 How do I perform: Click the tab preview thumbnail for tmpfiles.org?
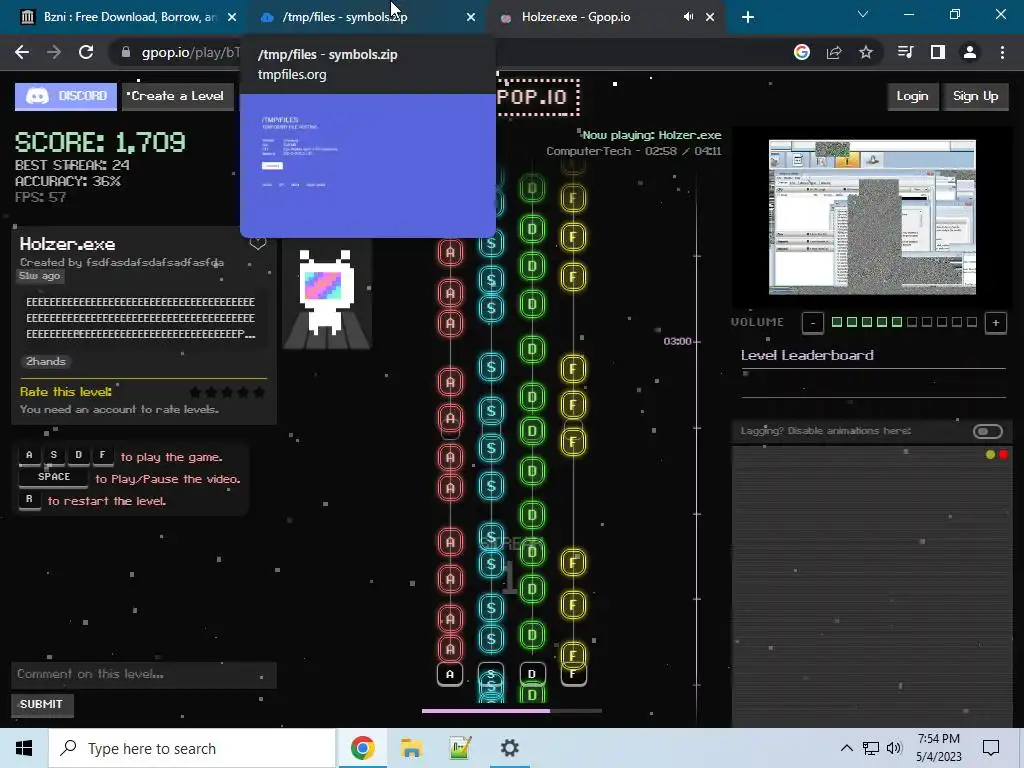pos(368,165)
